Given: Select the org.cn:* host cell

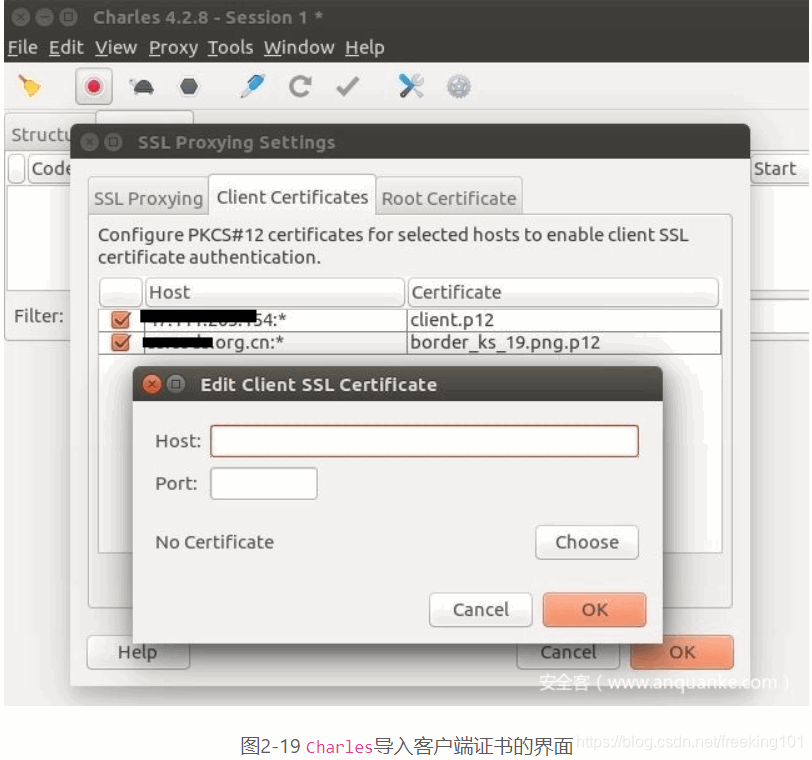Looking at the screenshot, I should [275, 342].
